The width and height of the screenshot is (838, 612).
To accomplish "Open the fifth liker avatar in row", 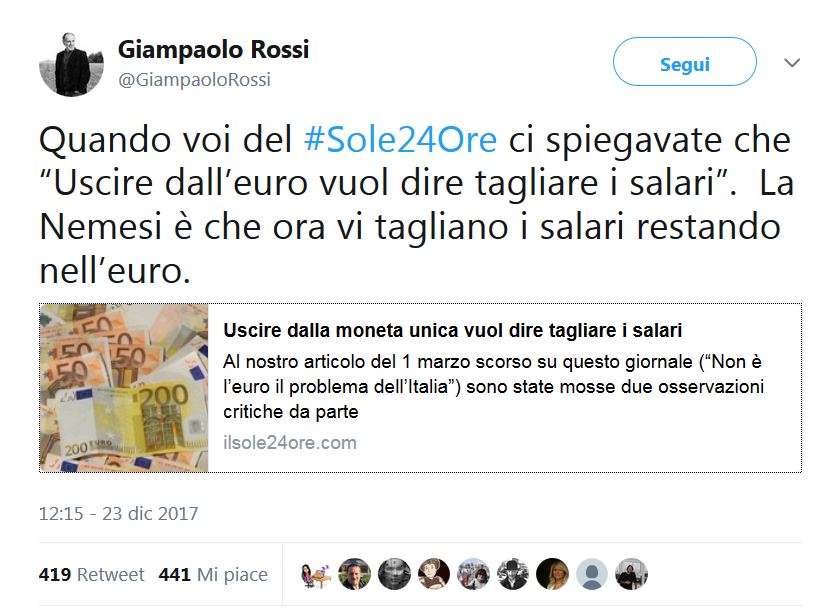I will pyautogui.click(x=474, y=574).
